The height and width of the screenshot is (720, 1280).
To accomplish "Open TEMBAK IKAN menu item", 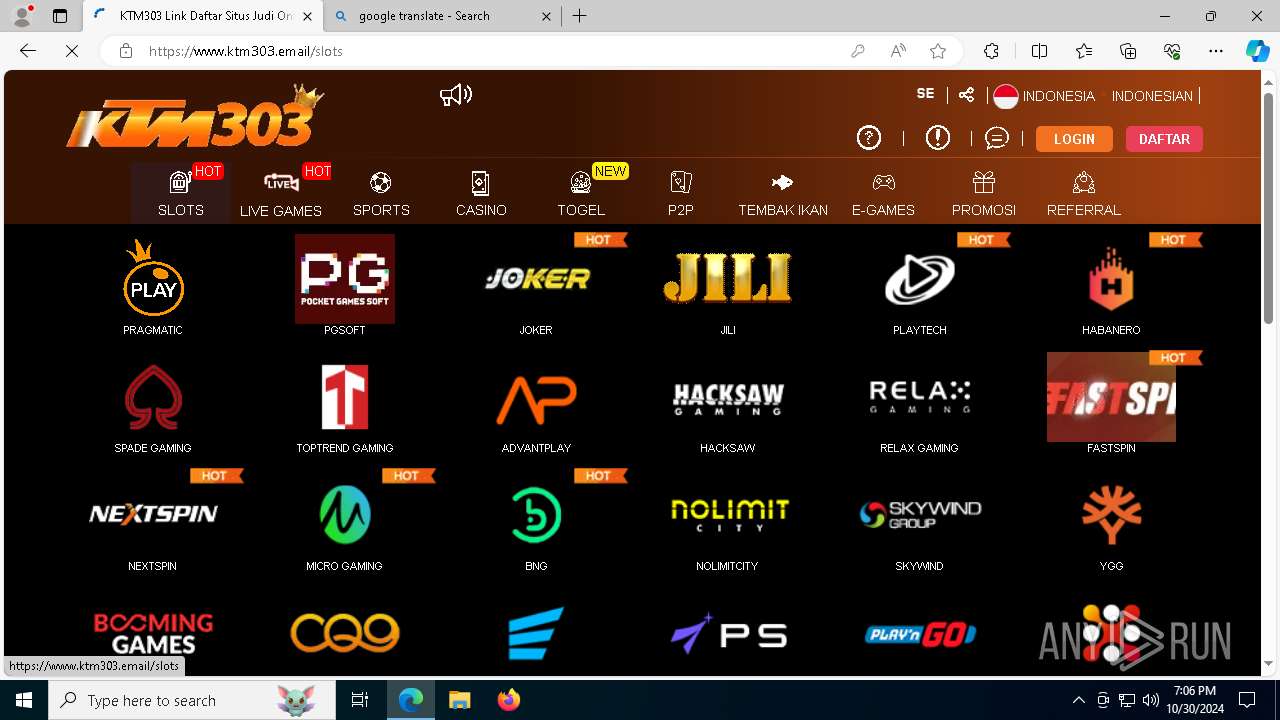I will point(783,193).
